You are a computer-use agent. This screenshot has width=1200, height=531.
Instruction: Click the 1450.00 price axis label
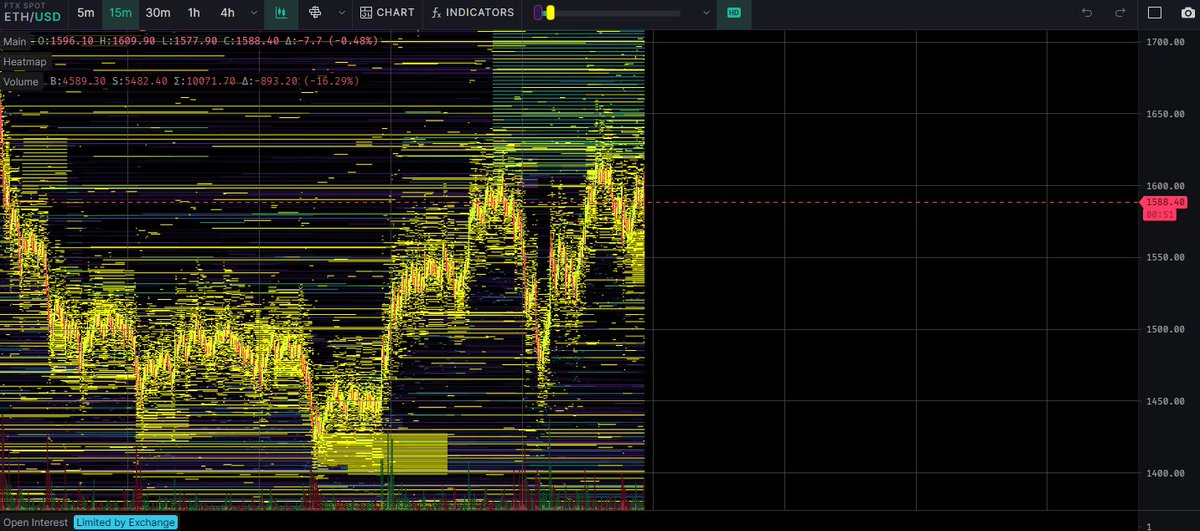pyautogui.click(x=1164, y=401)
